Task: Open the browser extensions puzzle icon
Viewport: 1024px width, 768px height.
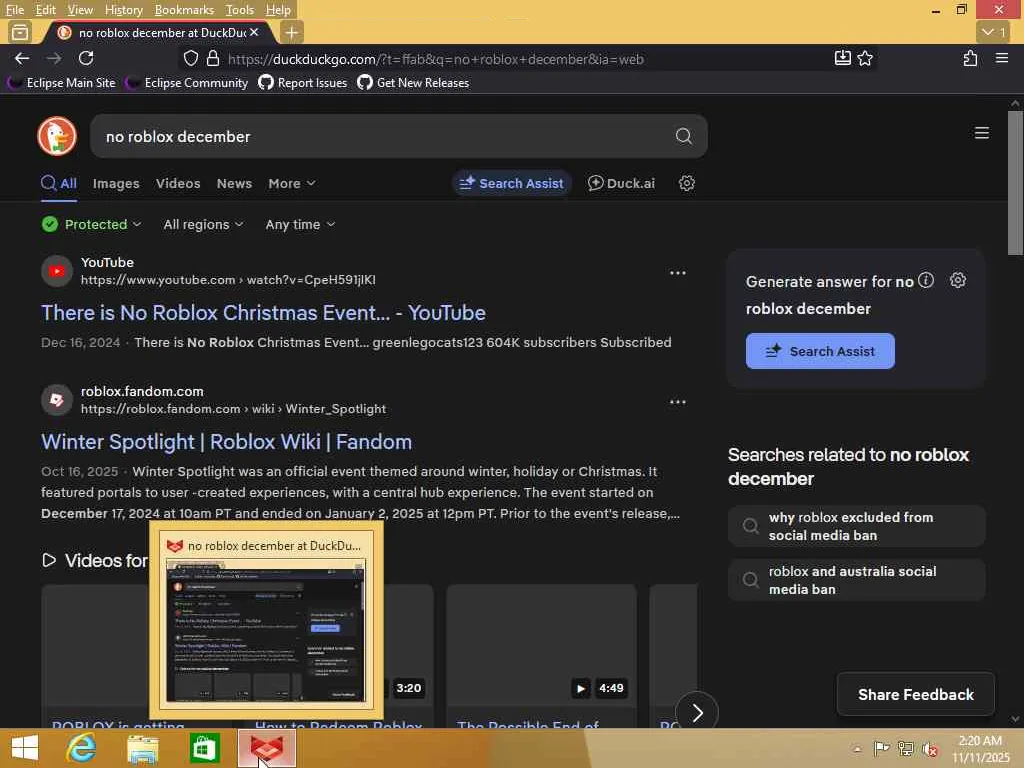Action: click(x=970, y=59)
